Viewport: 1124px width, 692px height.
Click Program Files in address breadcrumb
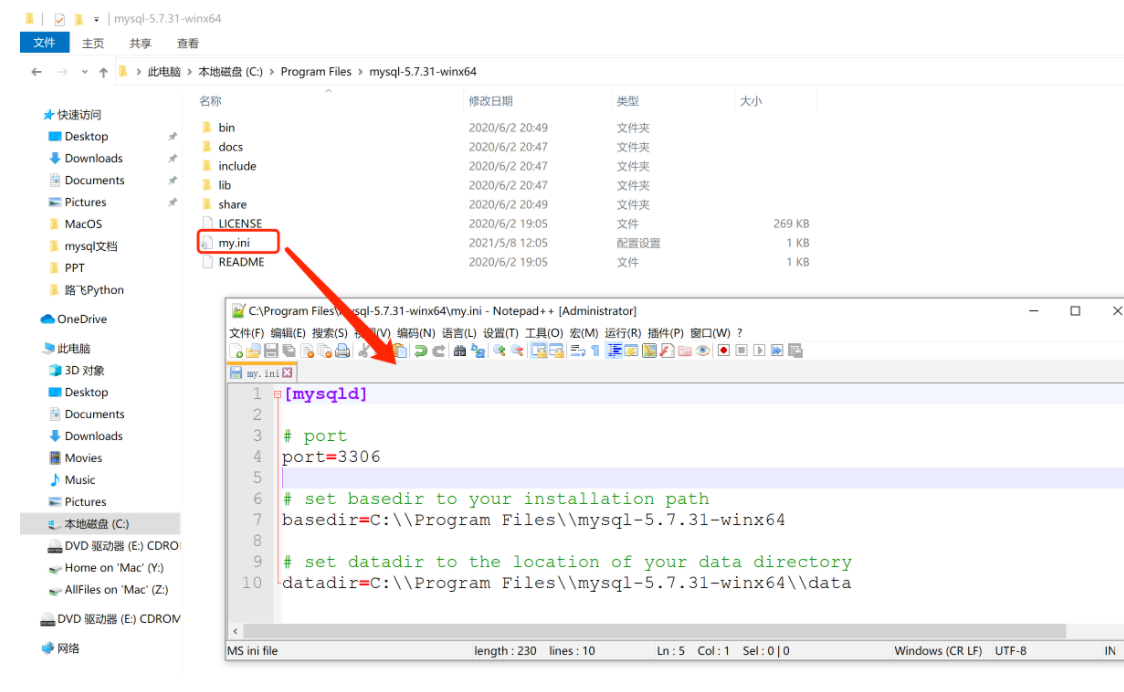click(316, 72)
